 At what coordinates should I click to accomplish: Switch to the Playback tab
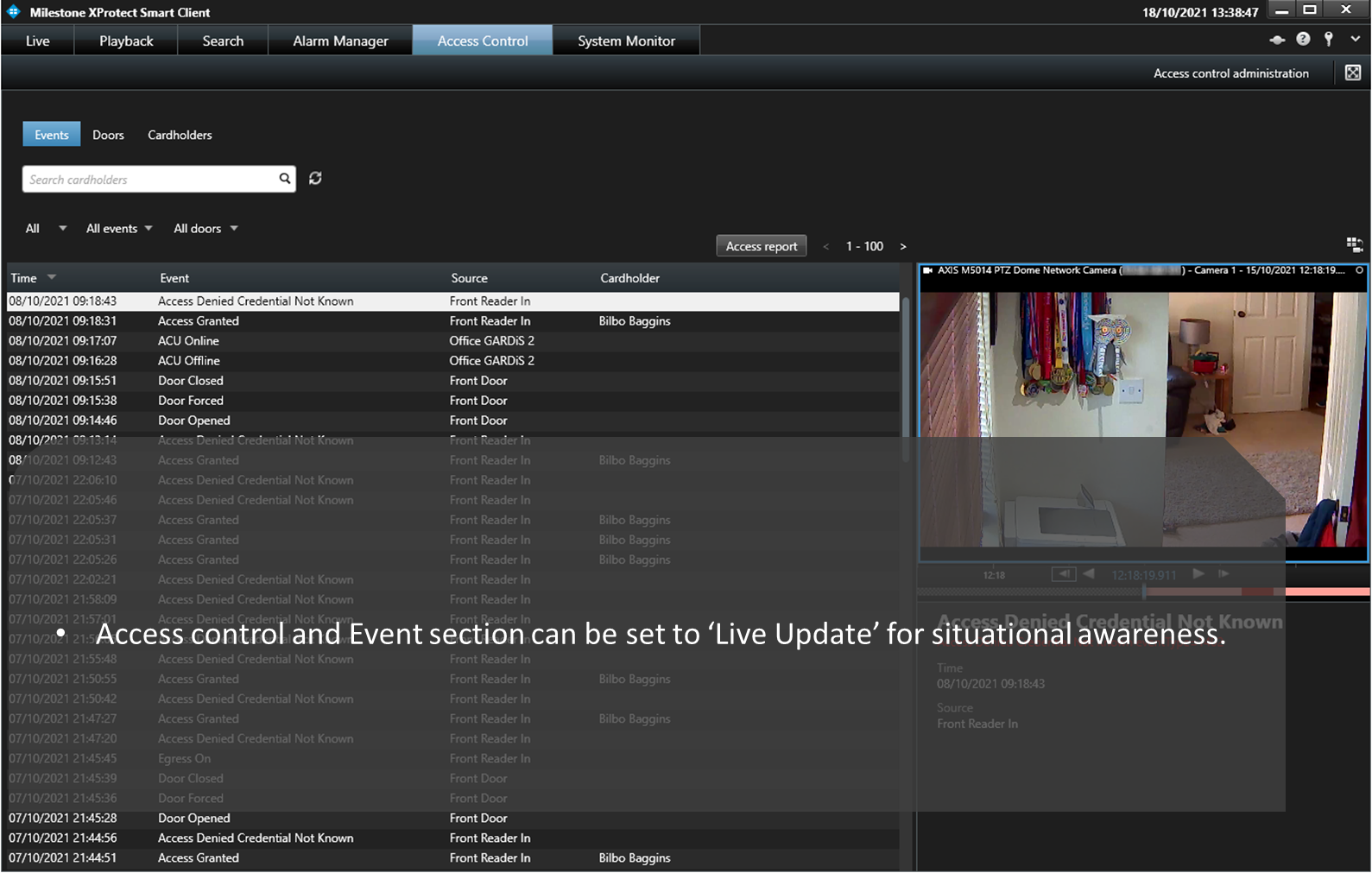point(126,41)
